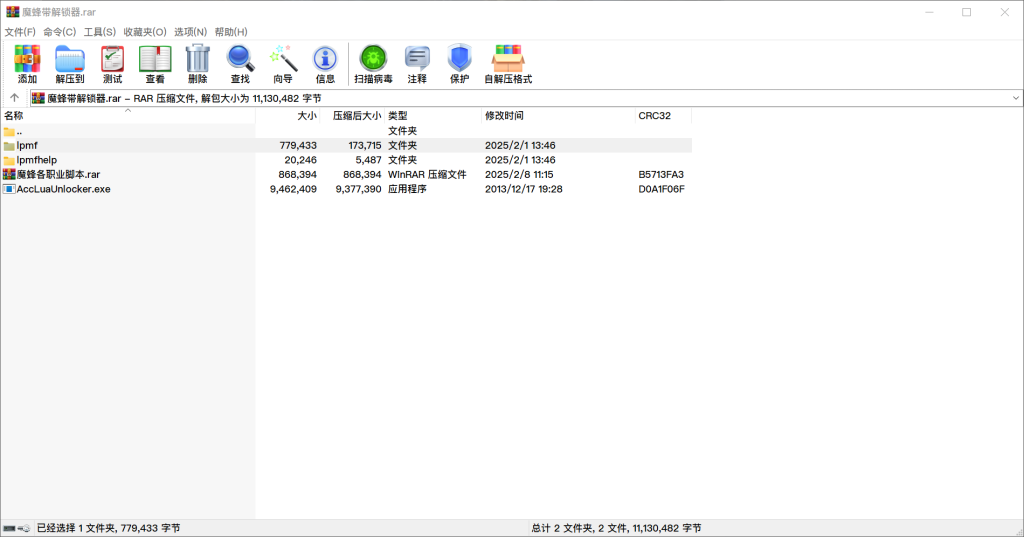
Task: Sort by 名称 column header
Action: [x=128, y=116]
